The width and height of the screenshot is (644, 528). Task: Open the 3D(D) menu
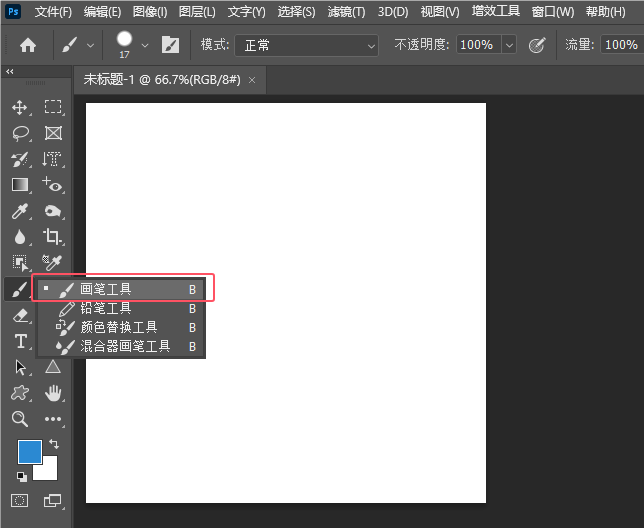(x=393, y=12)
